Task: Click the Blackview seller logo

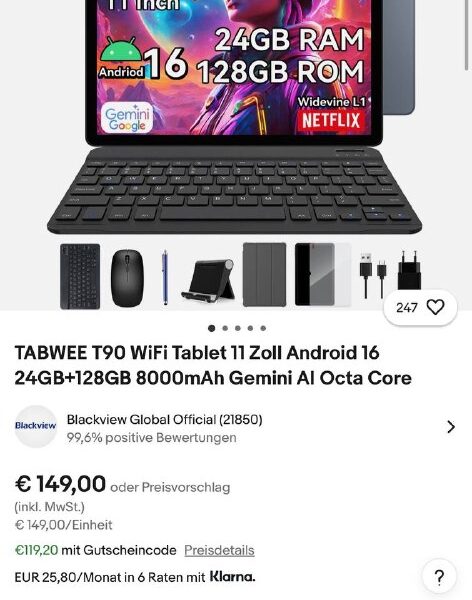Action: point(36,426)
